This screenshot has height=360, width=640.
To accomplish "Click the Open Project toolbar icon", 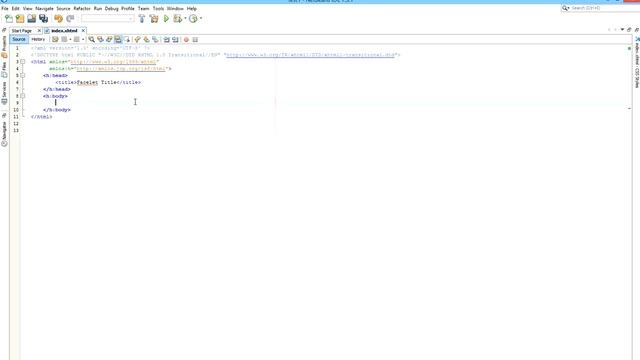I will [x=31, y=18].
